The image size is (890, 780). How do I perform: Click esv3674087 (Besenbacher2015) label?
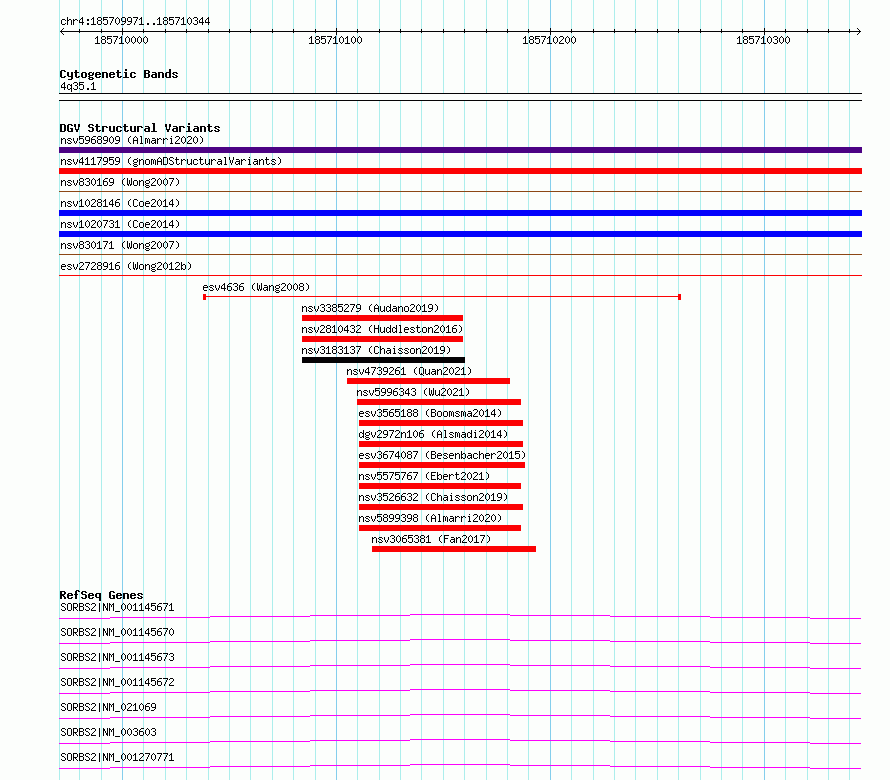(442, 455)
